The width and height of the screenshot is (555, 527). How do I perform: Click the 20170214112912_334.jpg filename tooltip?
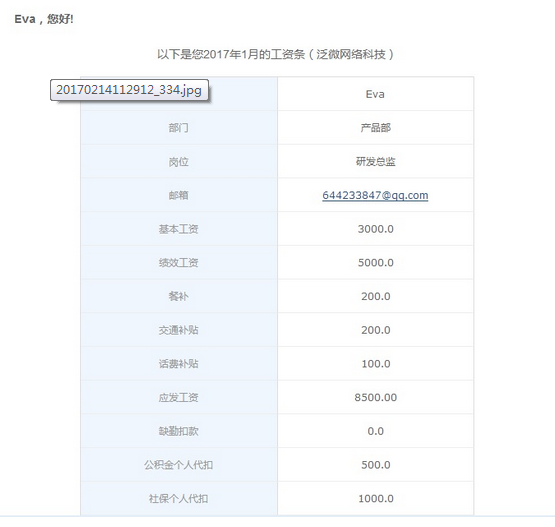coord(129,90)
